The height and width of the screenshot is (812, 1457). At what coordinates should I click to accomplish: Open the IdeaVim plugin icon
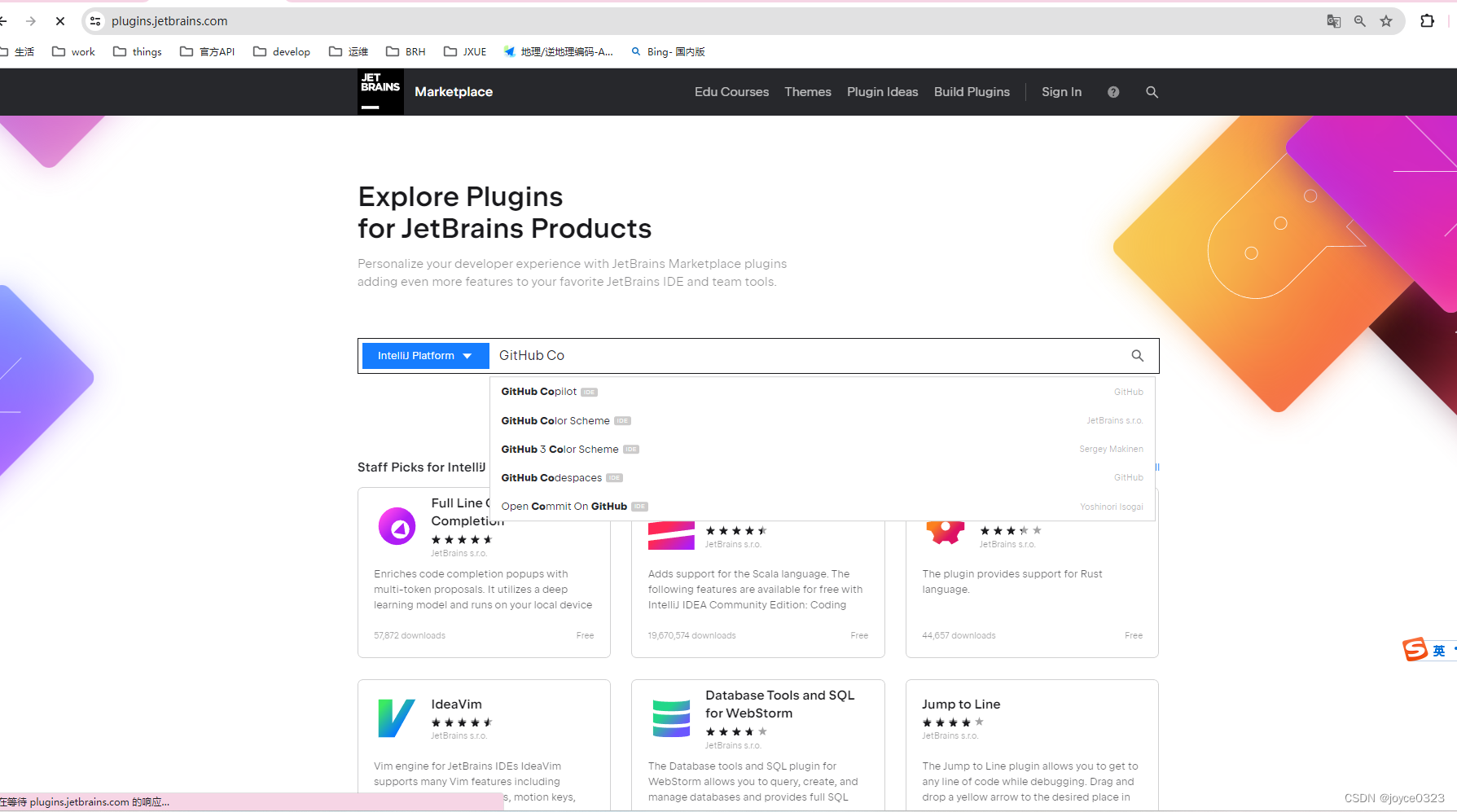397,718
